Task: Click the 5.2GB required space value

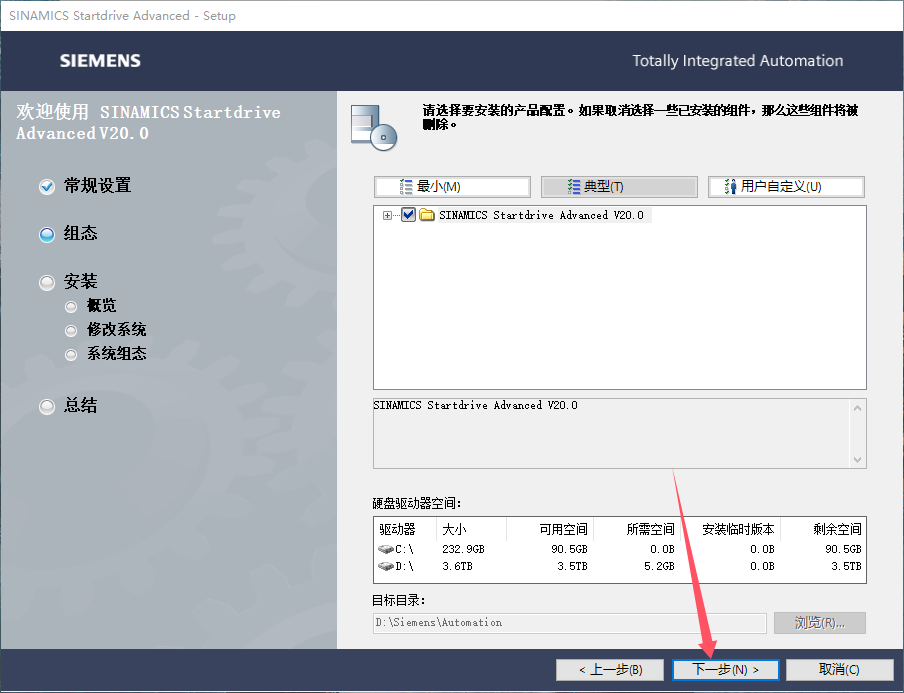Action: click(x=659, y=566)
